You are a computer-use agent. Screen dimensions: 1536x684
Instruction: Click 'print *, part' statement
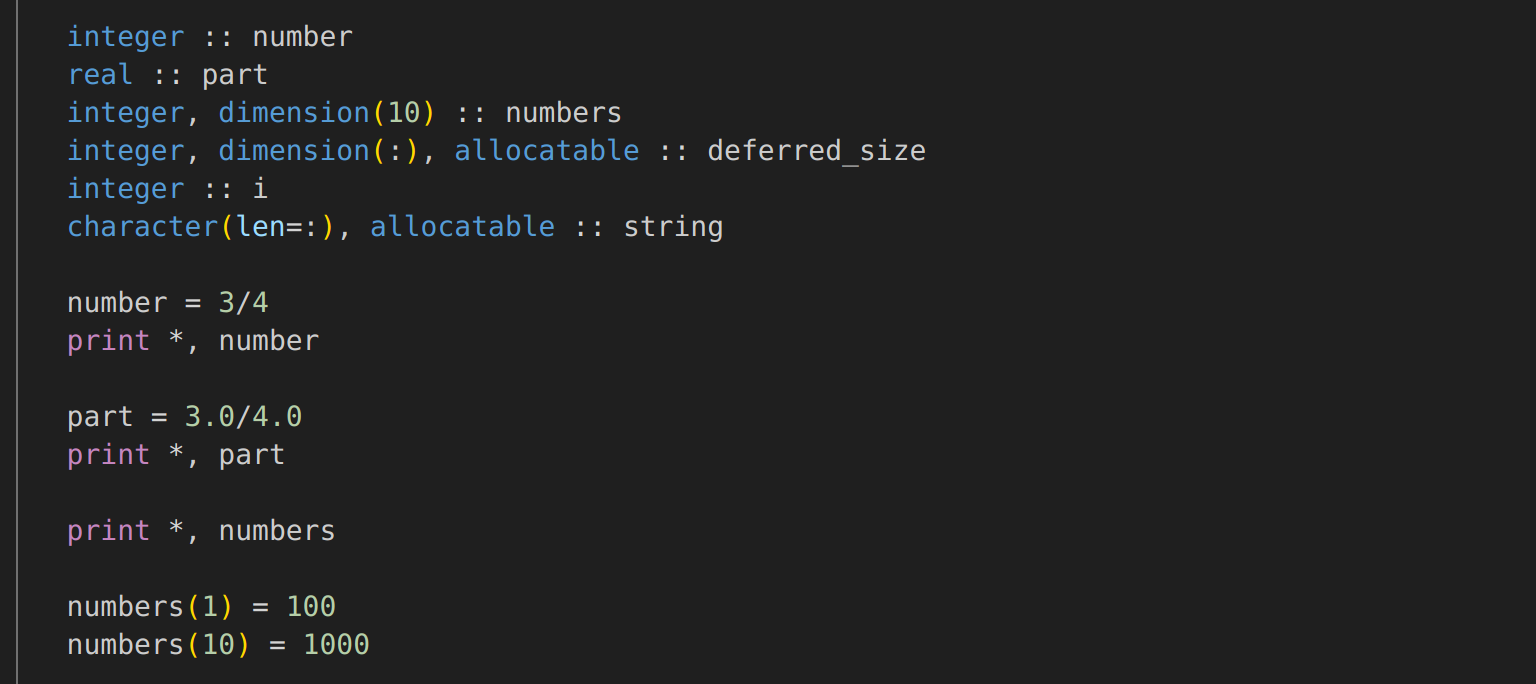[x=176, y=455]
